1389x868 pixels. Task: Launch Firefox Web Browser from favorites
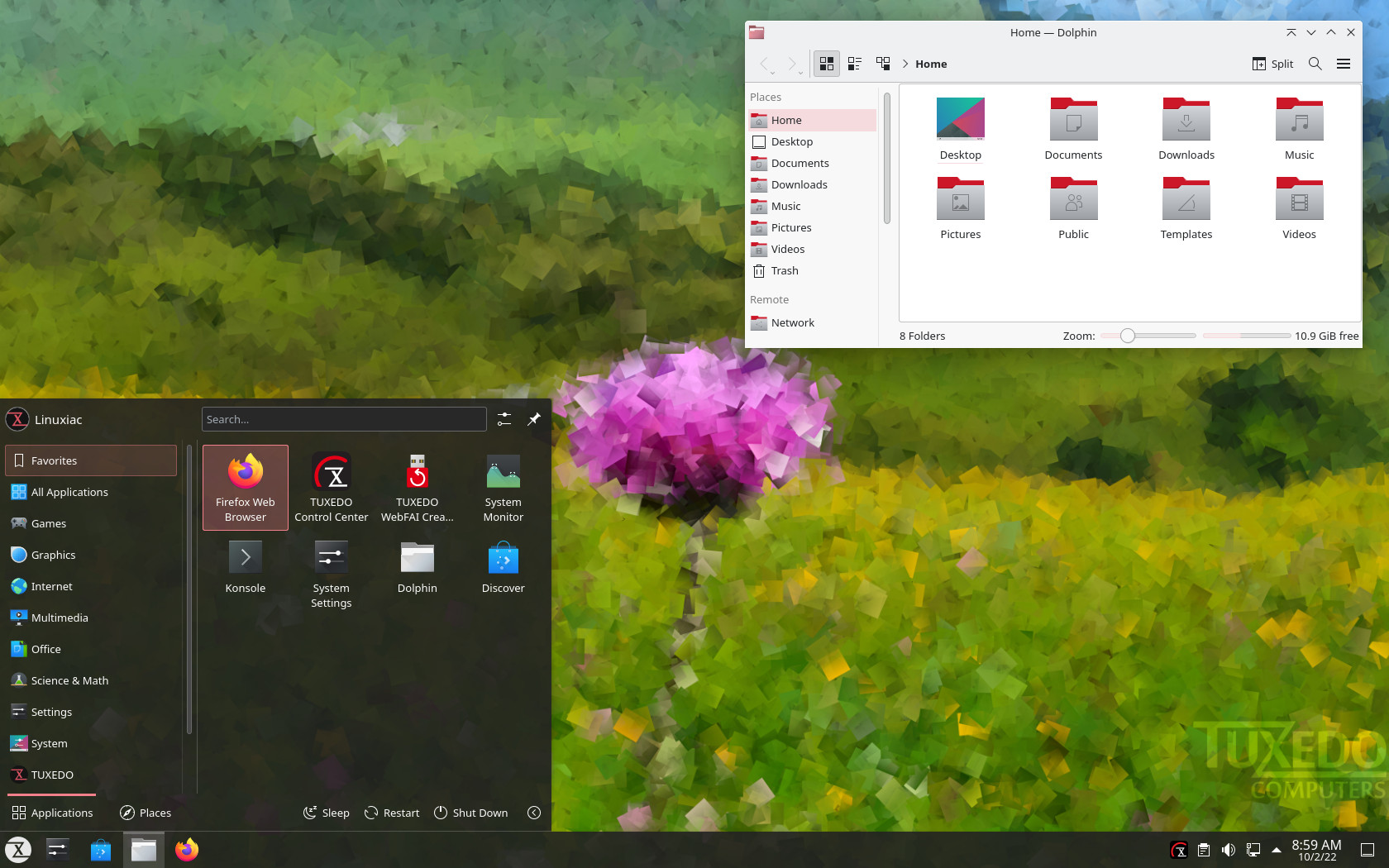pyautogui.click(x=246, y=488)
